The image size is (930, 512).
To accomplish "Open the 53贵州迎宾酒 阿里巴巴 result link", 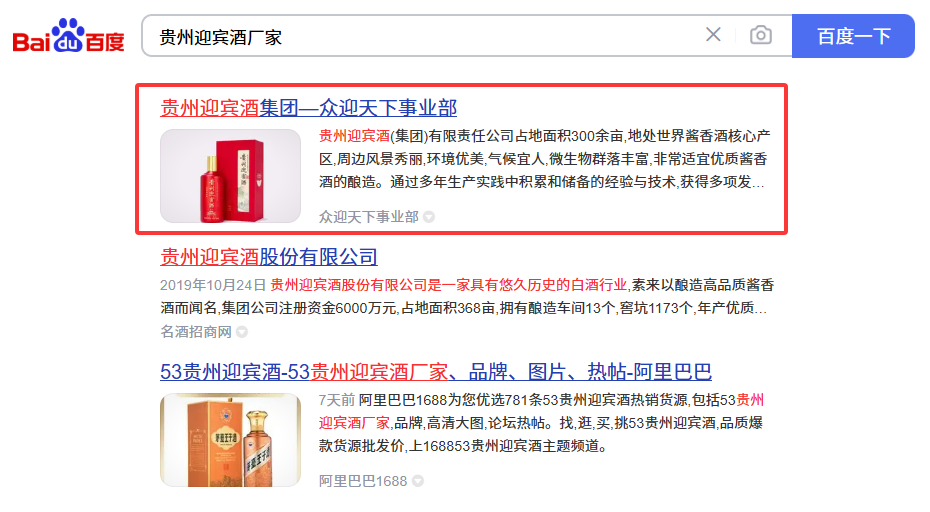I will [x=436, y=372].
